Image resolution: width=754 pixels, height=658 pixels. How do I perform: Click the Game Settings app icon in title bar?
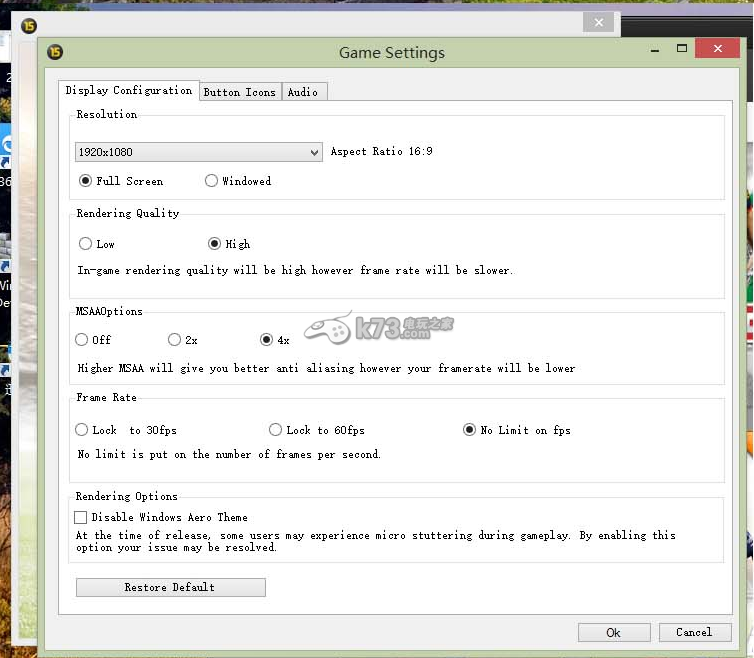click(55, 53)
